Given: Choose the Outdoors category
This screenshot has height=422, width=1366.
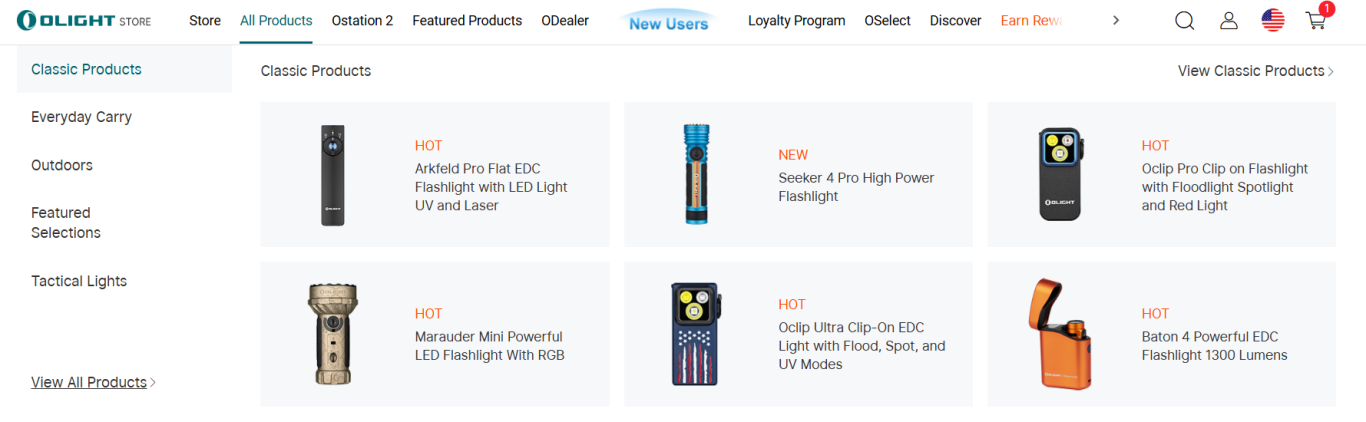Looking at the screenshot, I should point(62,165).
